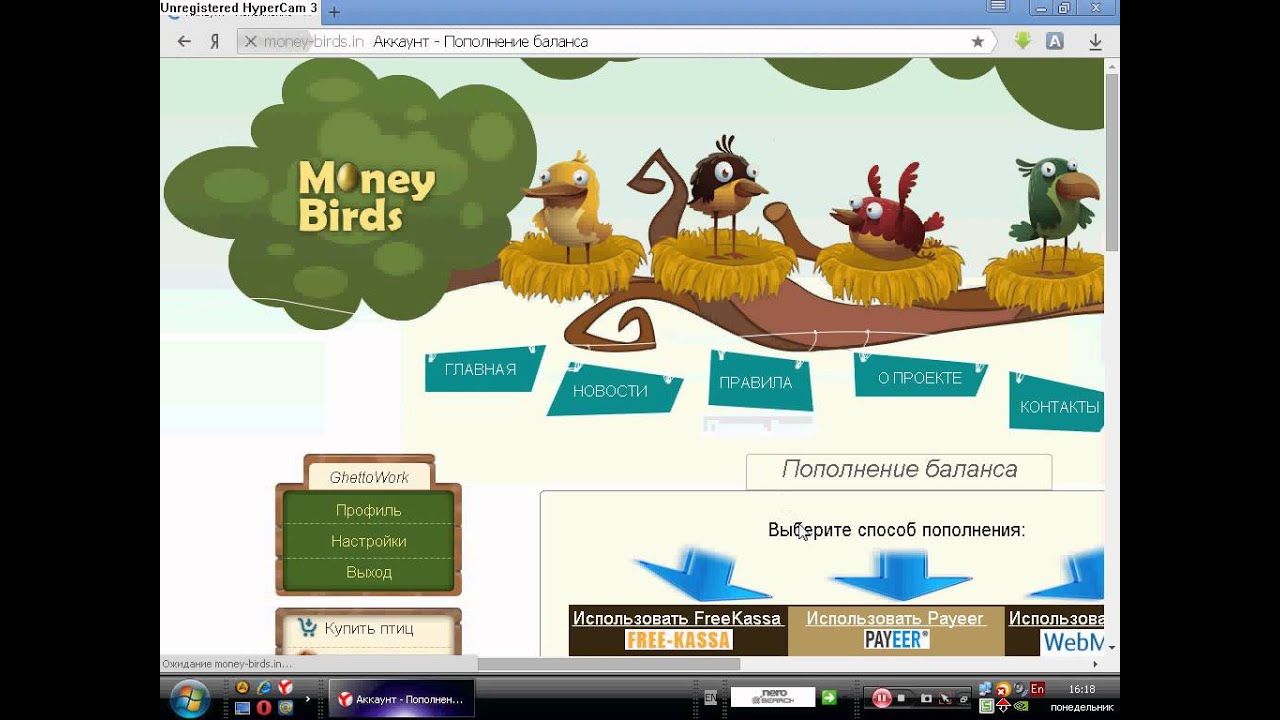
Task: Open the О ПРОЕКТЕ page
Action: pos(919,378)
